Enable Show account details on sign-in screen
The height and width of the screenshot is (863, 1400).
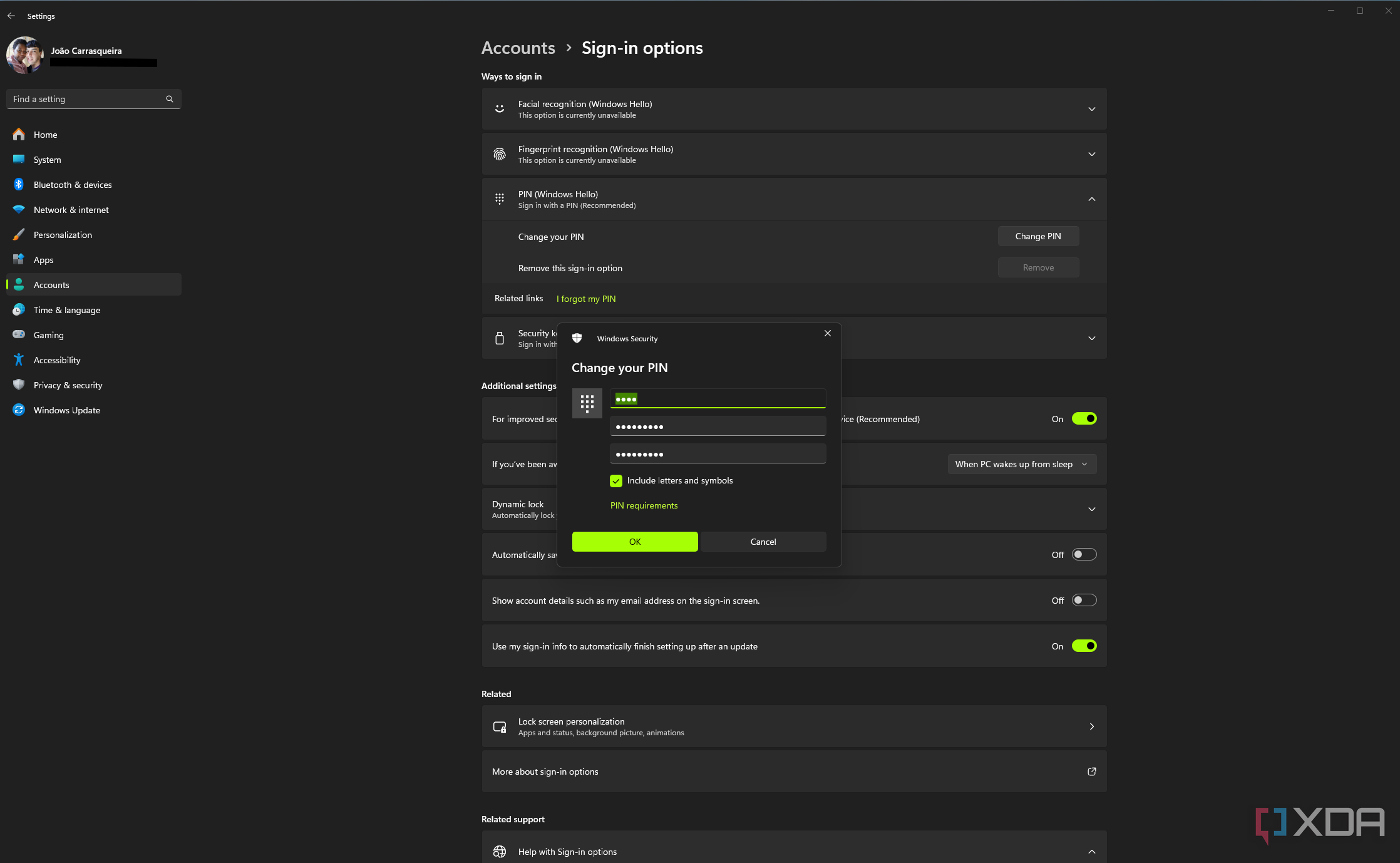[x=1084, y=600]
